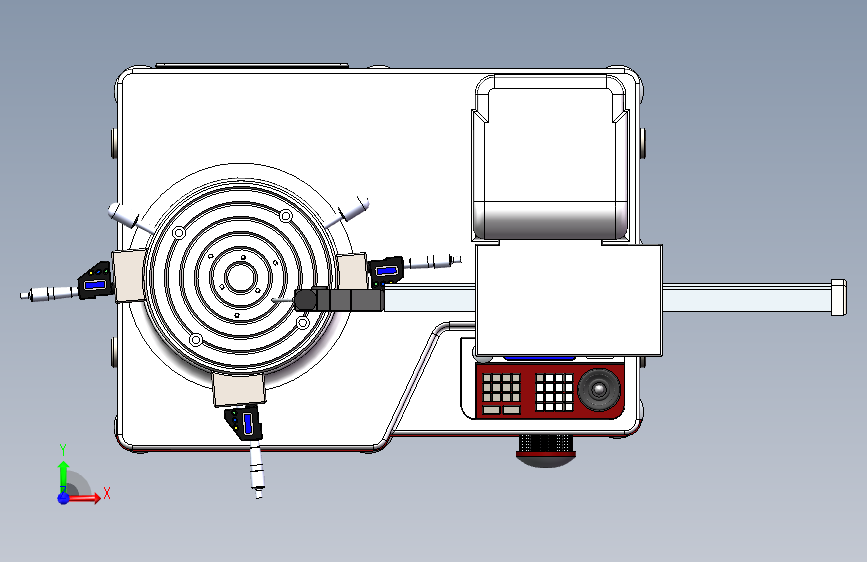Select the end cap of the horizontal arm

(x=839, y=298)
